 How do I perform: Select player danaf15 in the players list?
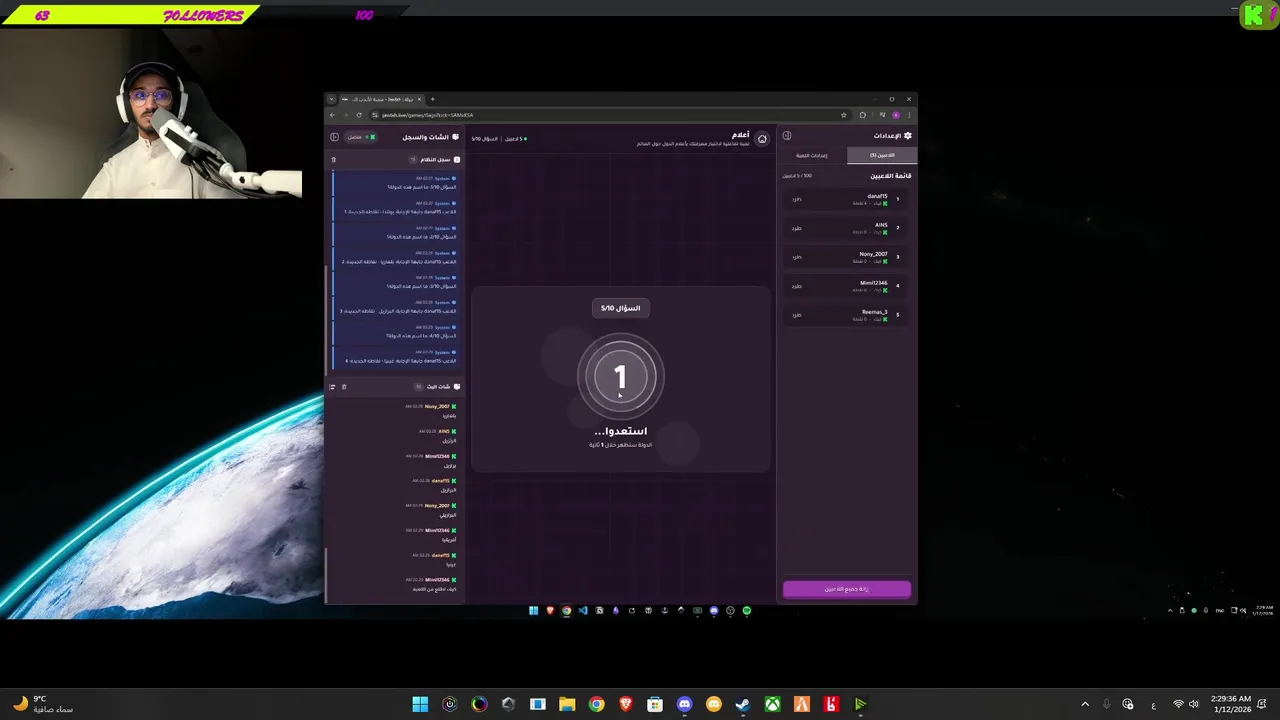point(847,199)
